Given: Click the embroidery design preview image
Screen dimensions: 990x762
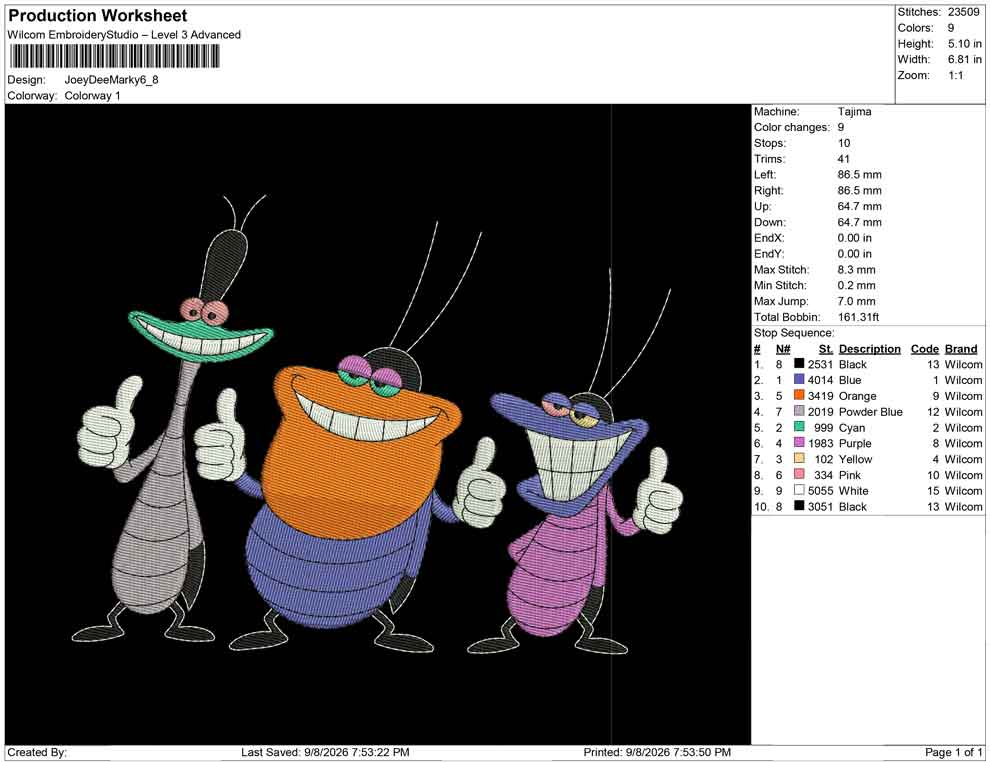Looking at the screenshot, I should [x=378, y=424].
